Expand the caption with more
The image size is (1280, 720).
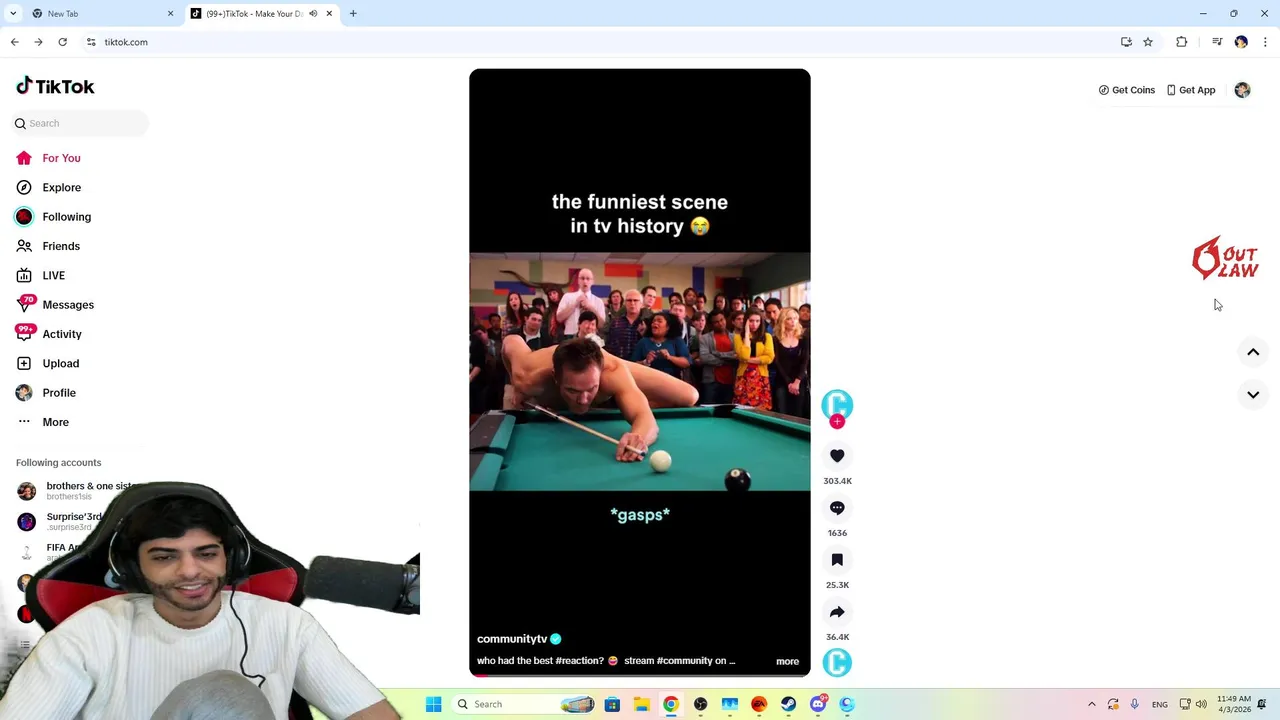[x=787, y=661]
